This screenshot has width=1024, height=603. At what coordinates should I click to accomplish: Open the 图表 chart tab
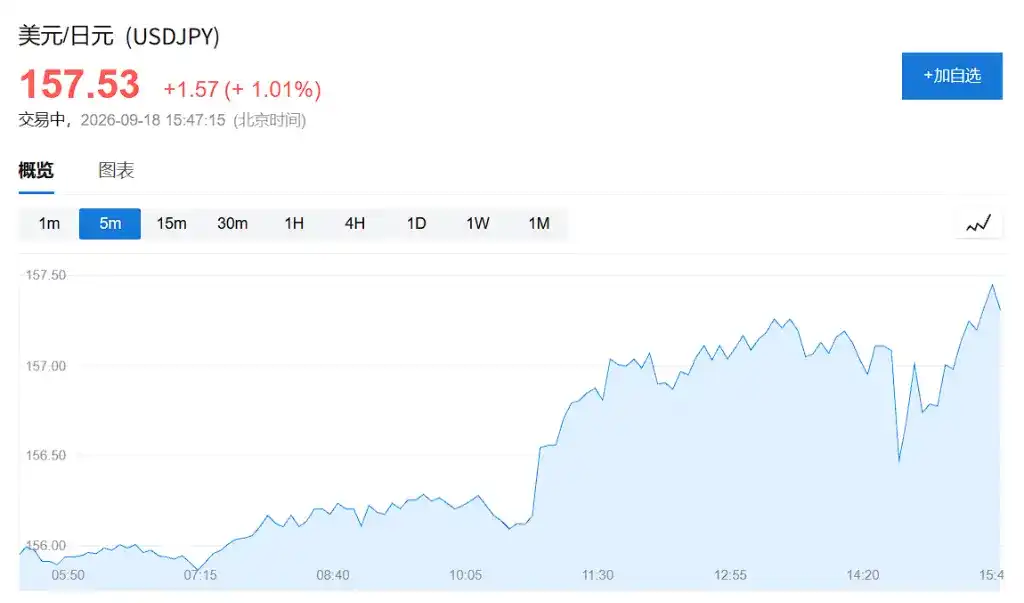tap(116, 171)
